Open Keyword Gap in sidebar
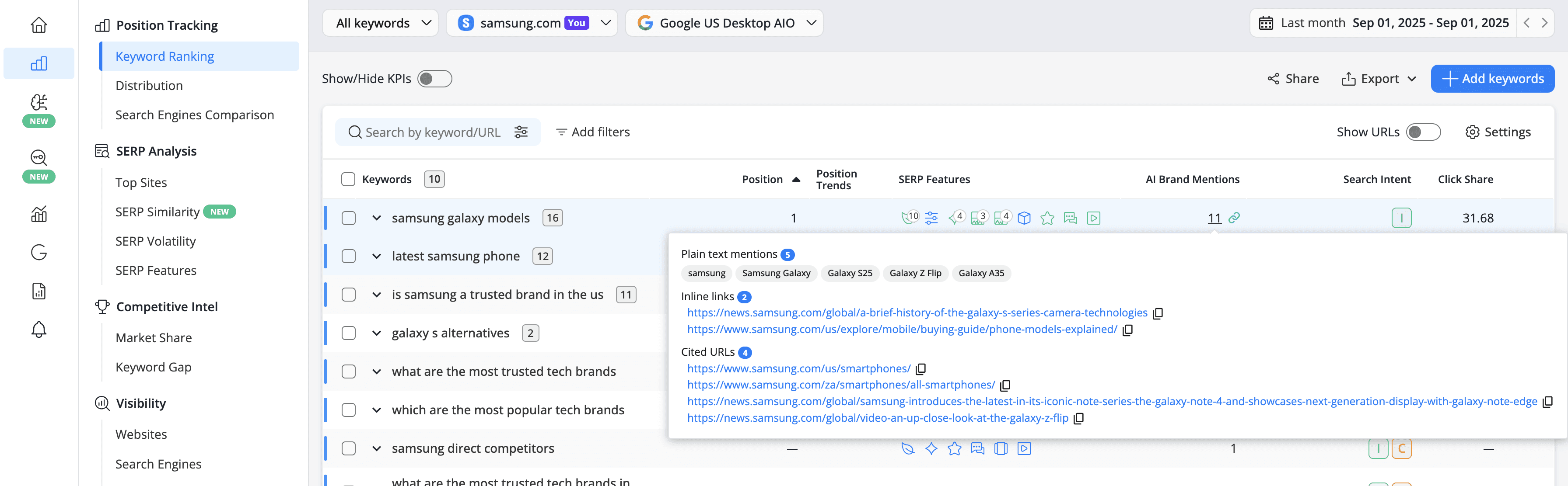Viewport: 1568px width, 486px height. click(154, 368)
